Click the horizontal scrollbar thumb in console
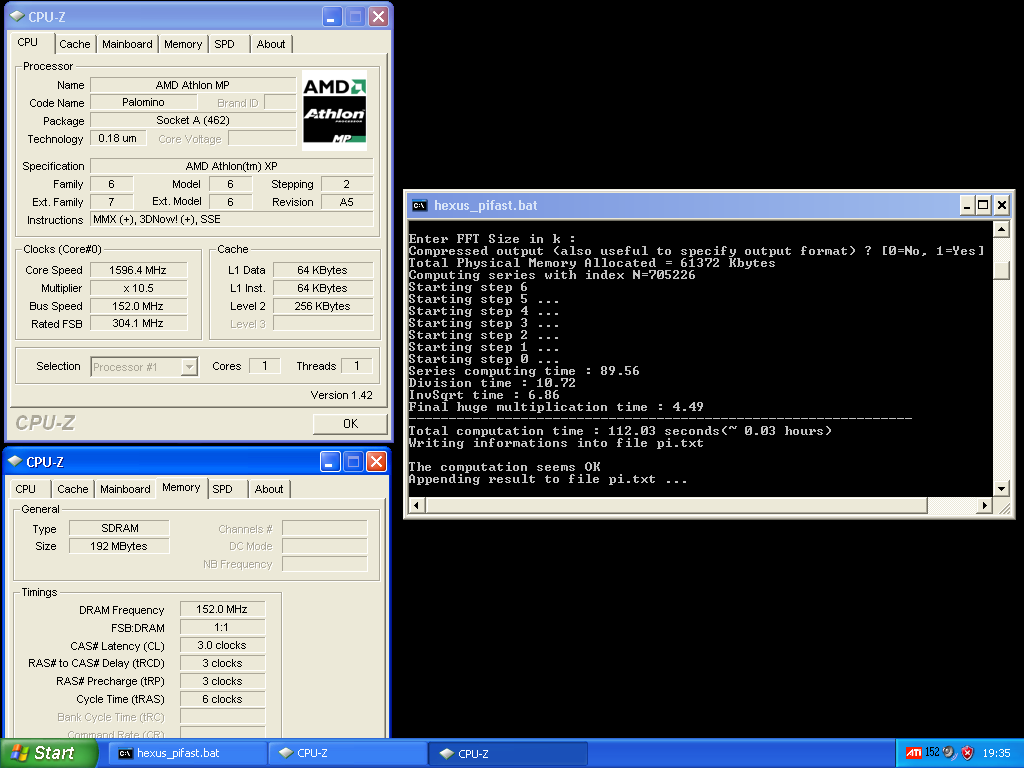1024x768 pixels. (676, 505)
